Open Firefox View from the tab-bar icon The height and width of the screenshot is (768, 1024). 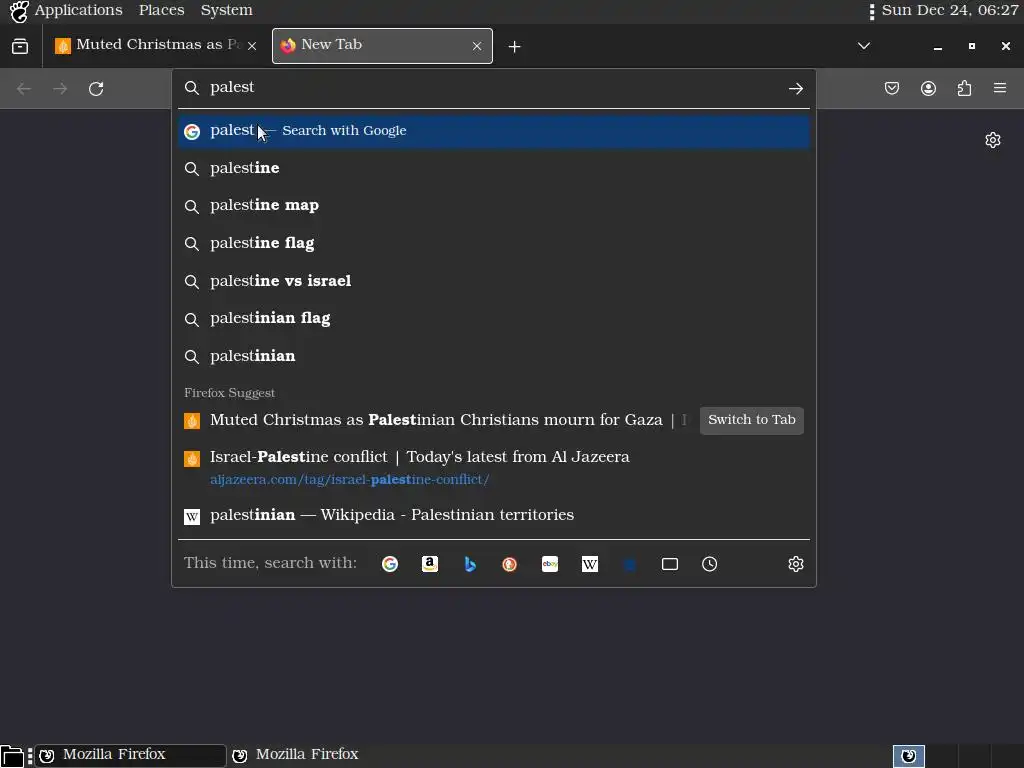tap(20, 46)
